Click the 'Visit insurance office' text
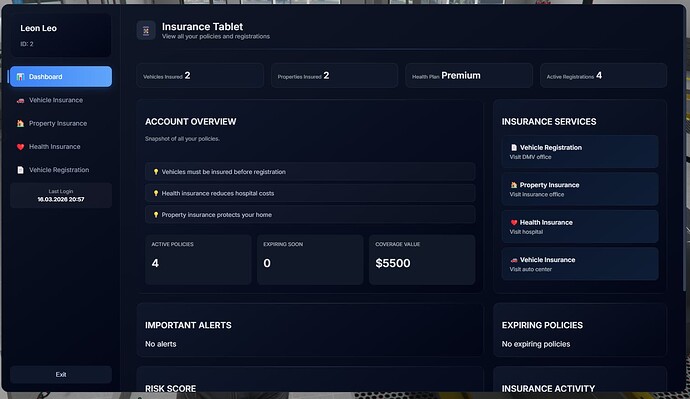690x399 pixels. (x=537, y=194)
